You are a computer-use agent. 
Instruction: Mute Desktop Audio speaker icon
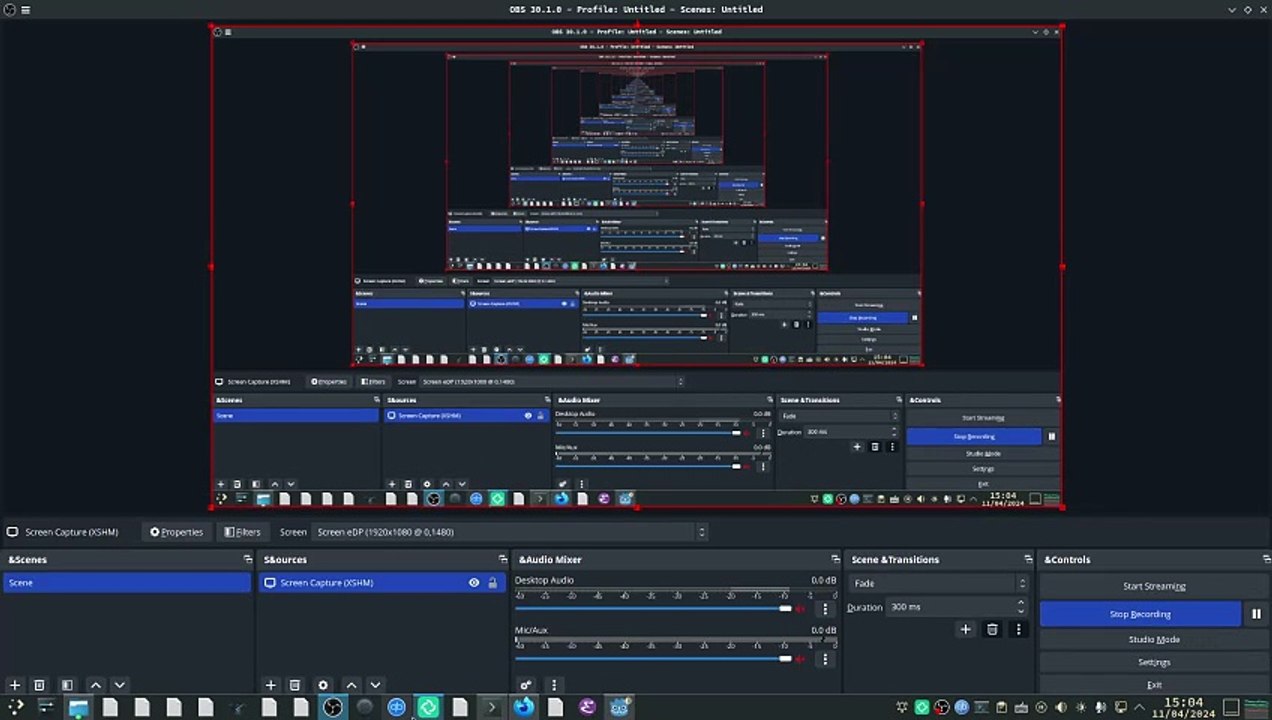point(800,608)
